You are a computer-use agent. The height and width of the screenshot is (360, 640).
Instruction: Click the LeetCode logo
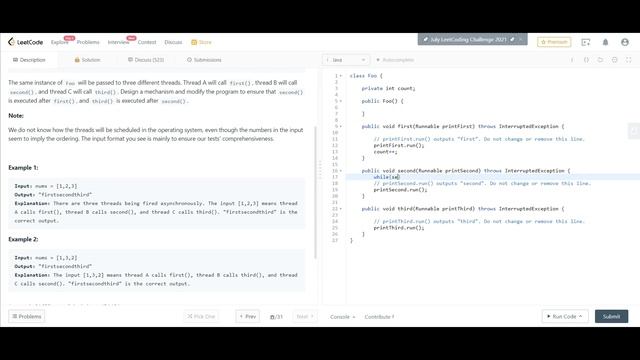[25, 42]
